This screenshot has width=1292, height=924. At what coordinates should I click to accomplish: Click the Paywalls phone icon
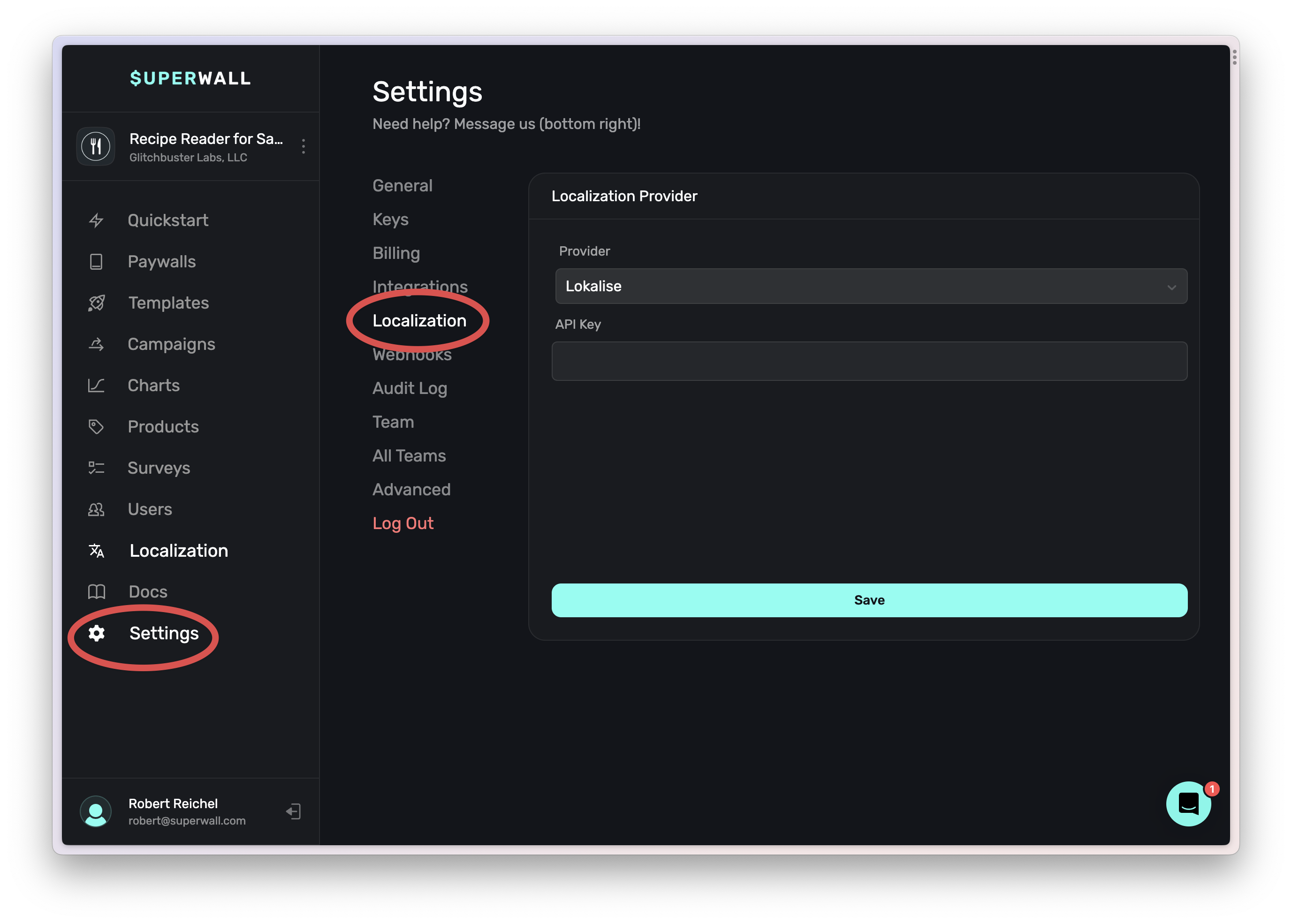point(96,262)
